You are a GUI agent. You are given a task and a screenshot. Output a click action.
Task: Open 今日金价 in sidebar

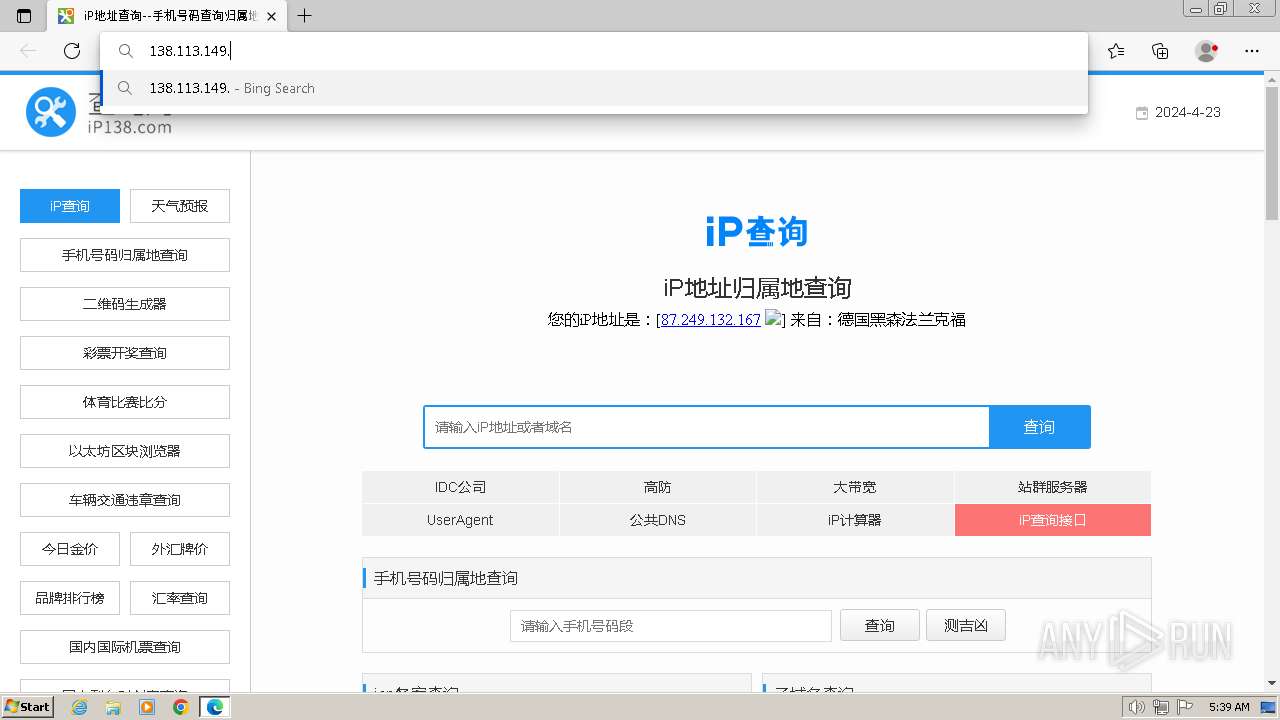(70, 549)
